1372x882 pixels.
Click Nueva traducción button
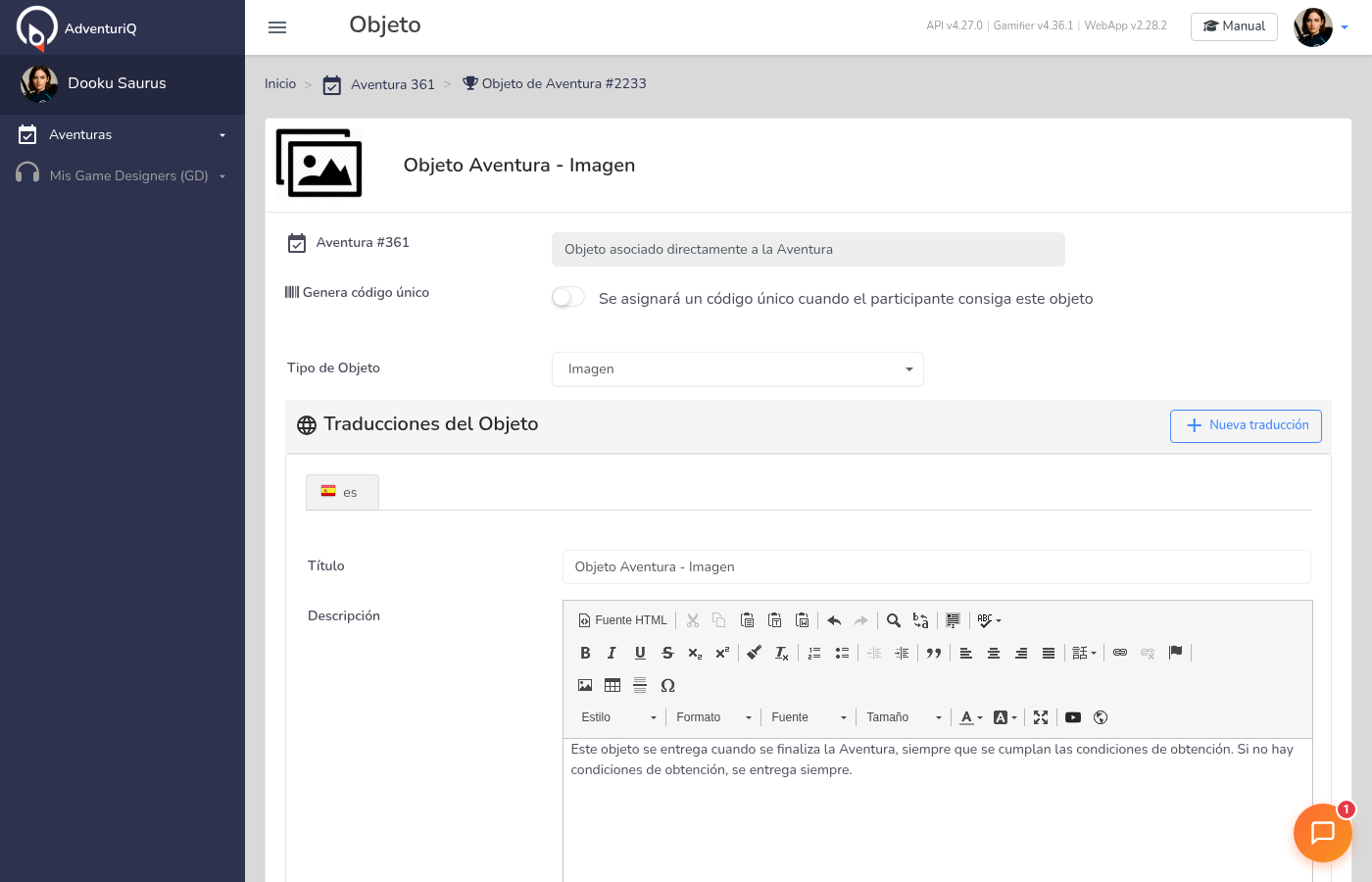[x=1246, y=425]
